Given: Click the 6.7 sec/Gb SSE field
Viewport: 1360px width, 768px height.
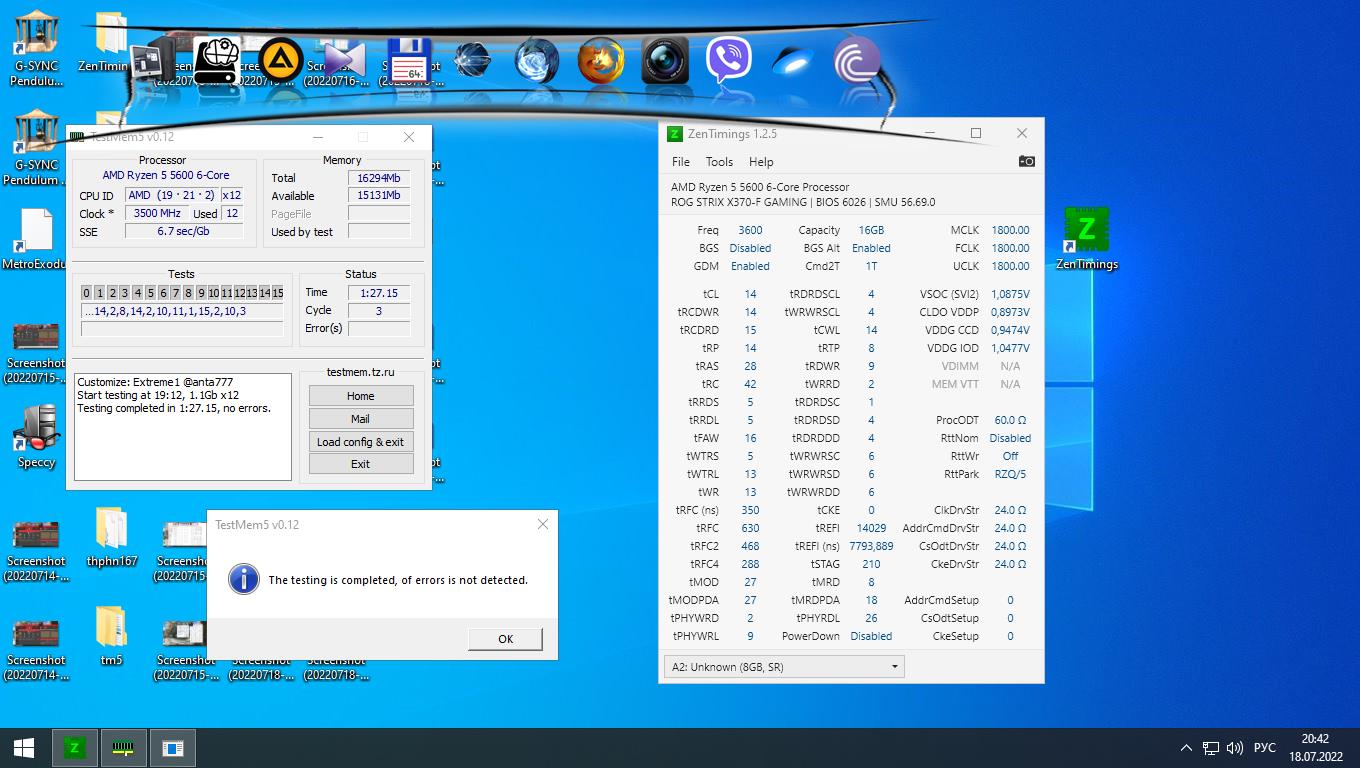Looking at the screenshot, I should (x=184, y=232).
